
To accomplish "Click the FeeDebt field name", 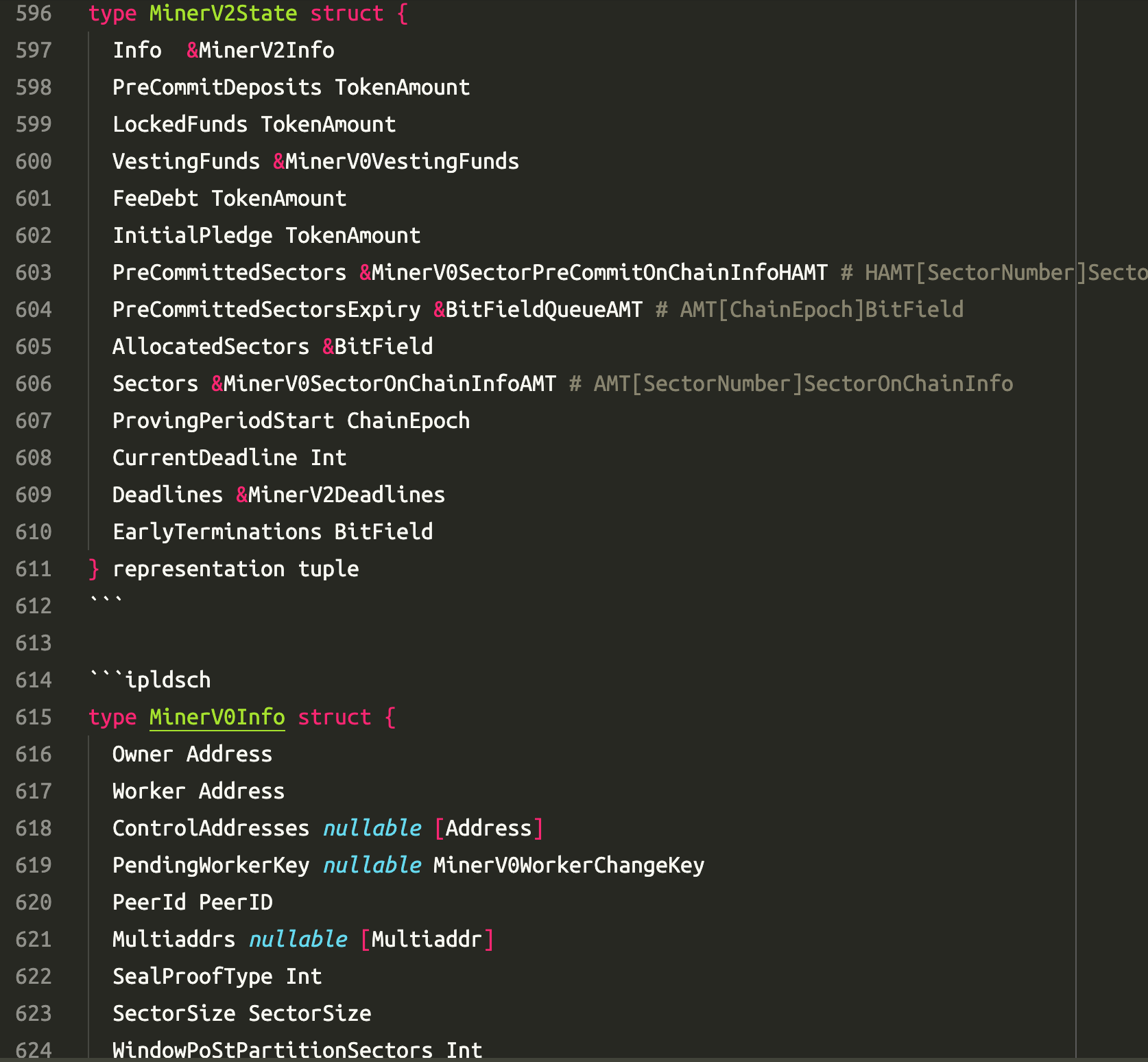I will pos(156,198).
